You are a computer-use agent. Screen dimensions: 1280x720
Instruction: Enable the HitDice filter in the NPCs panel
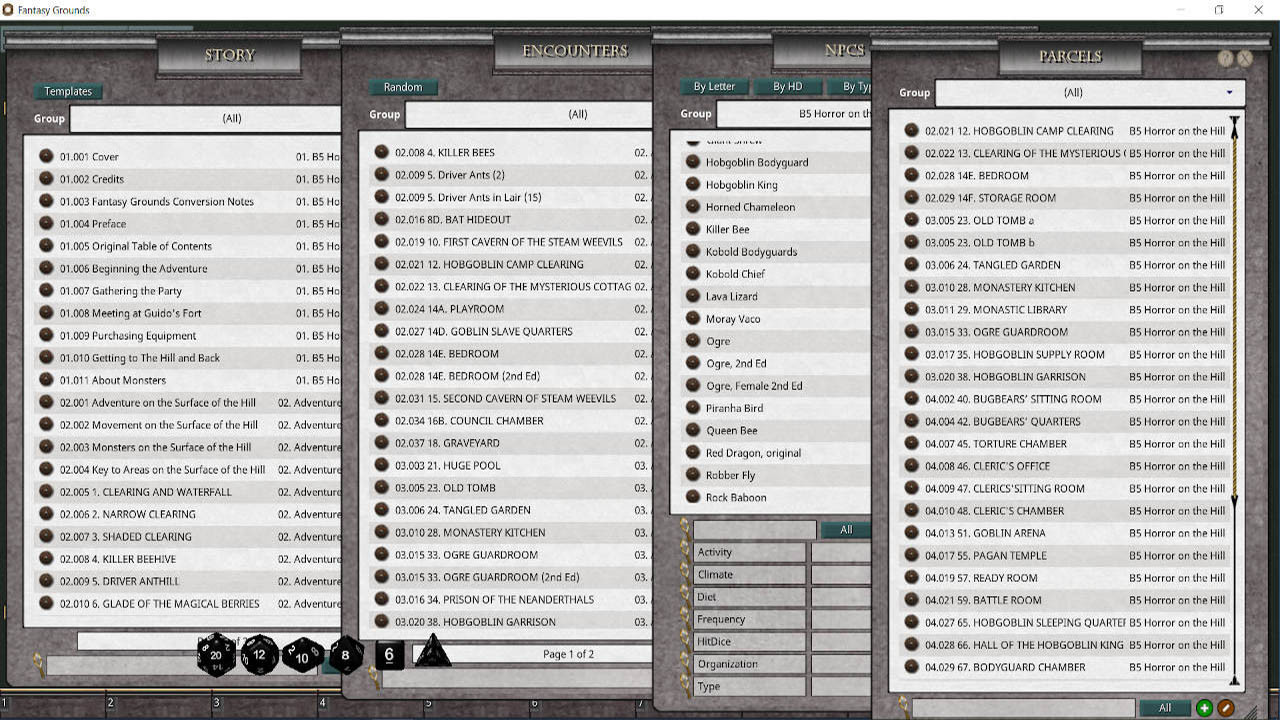[749, 641]
